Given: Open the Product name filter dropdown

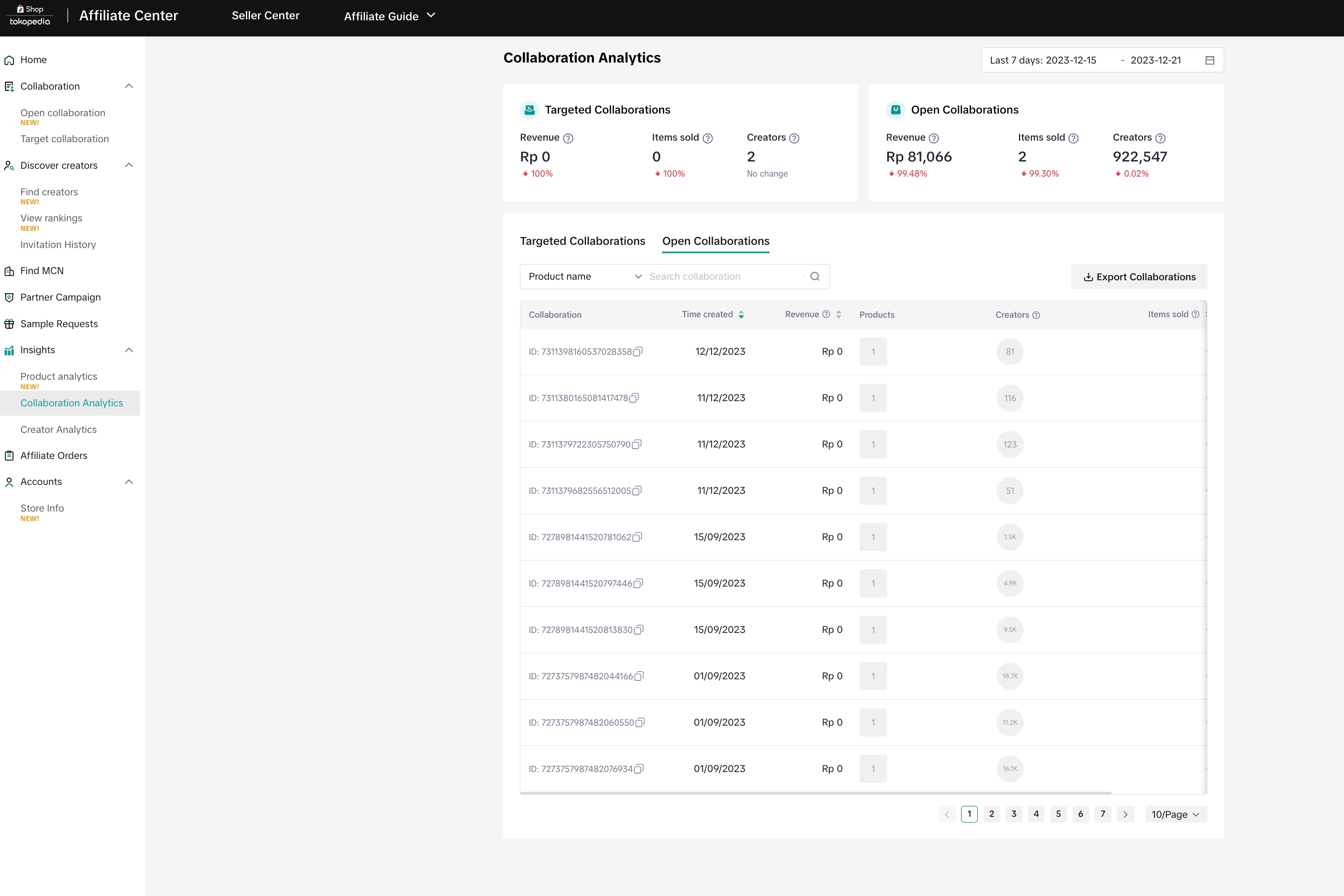Looking at the screenshot, I should (584, 277).
